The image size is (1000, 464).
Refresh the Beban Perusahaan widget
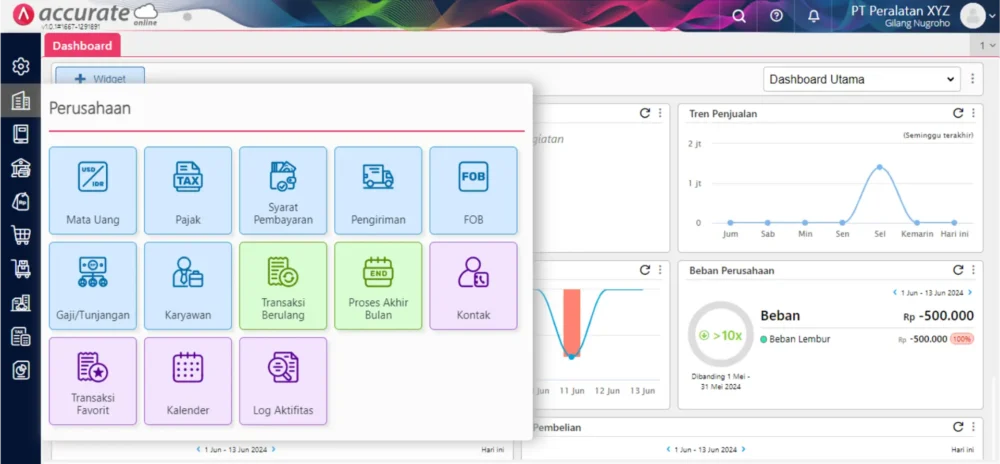958,270
